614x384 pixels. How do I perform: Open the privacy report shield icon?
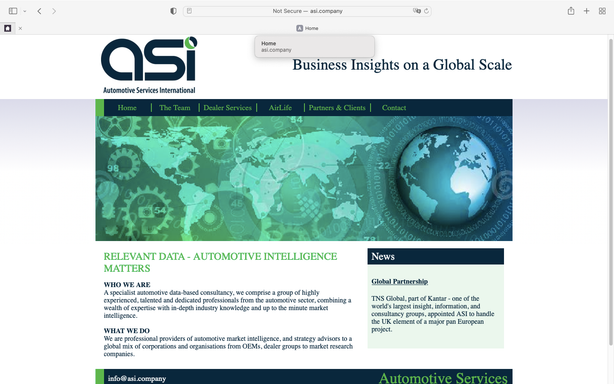[x=173, y=11]
